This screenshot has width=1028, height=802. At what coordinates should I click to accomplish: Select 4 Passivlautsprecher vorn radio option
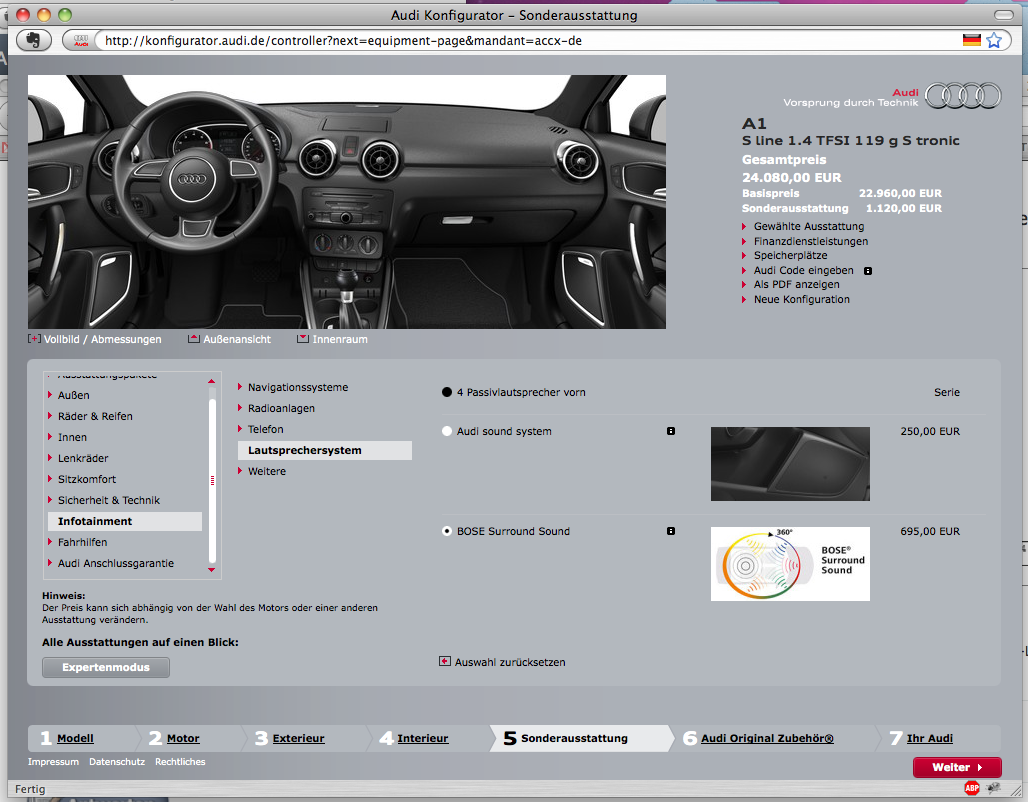(447, 392)
